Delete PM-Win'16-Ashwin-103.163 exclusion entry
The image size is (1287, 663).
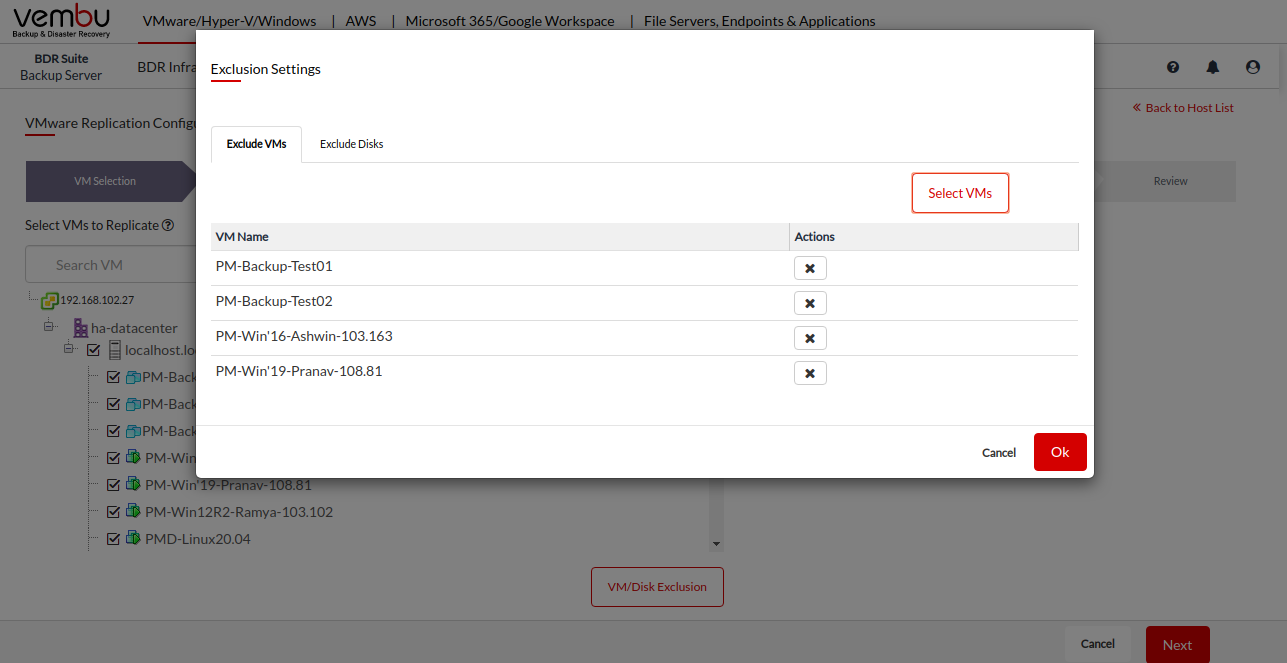(810, 338)
